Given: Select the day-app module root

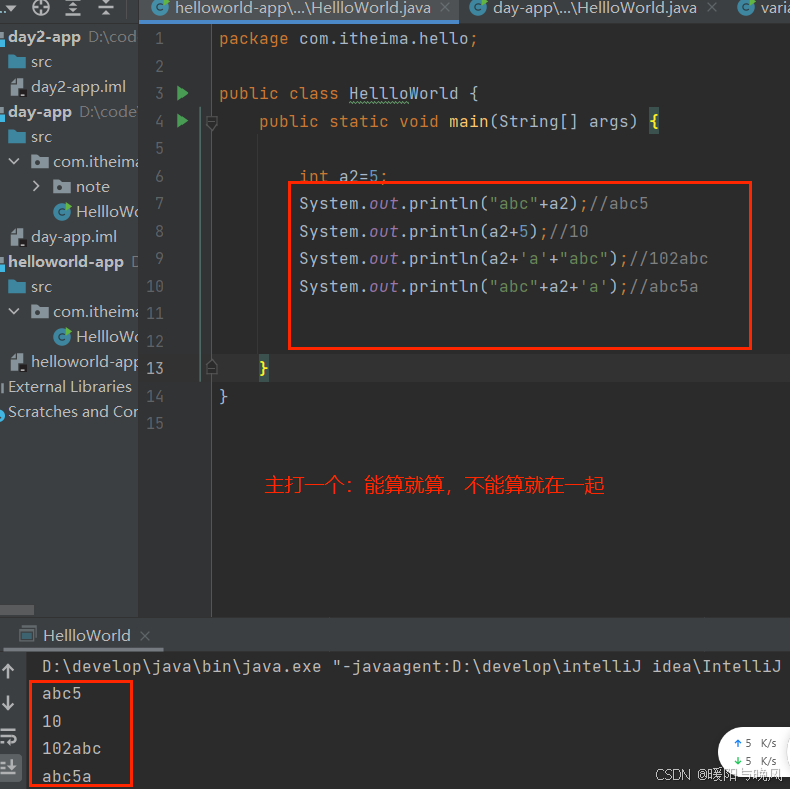Looking at the screenshot, I should (x=40, y=112).
